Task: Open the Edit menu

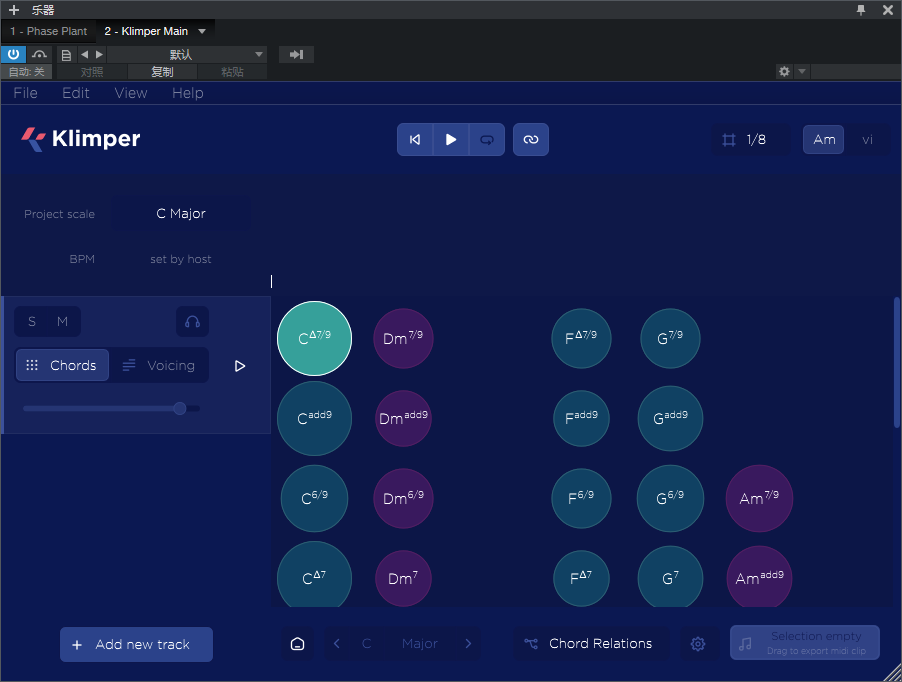Action: [x=75, y=93]
